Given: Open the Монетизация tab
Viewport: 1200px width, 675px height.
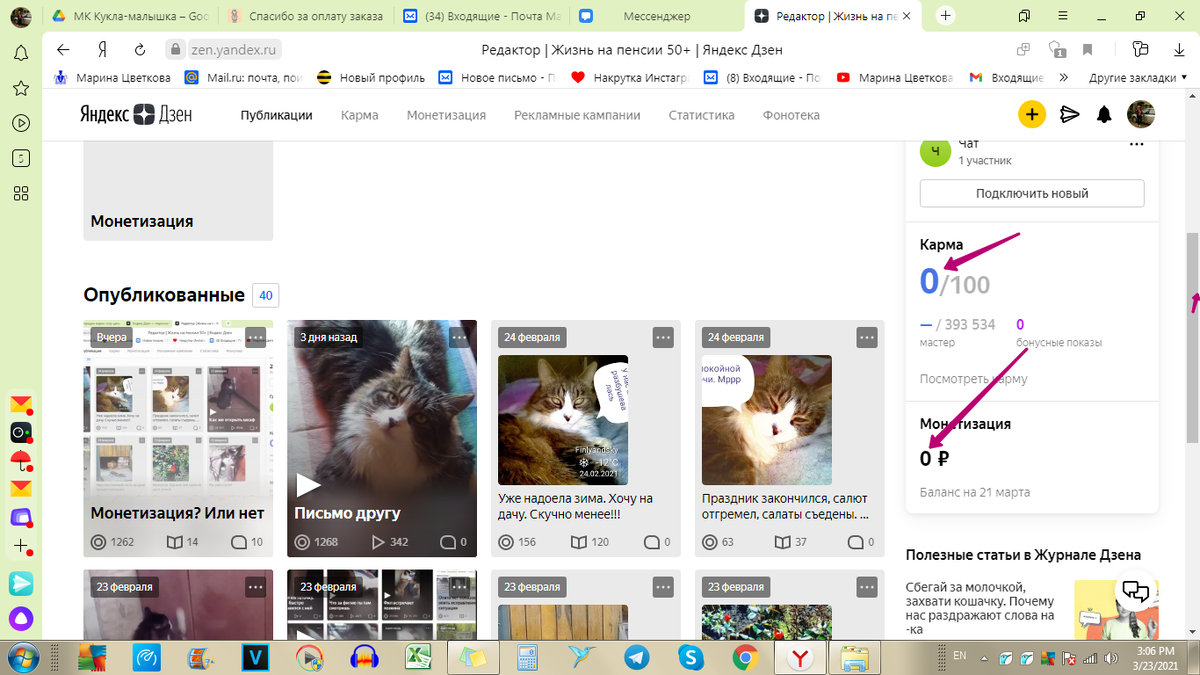Looking at the screenshot, I should coord(446,115).
